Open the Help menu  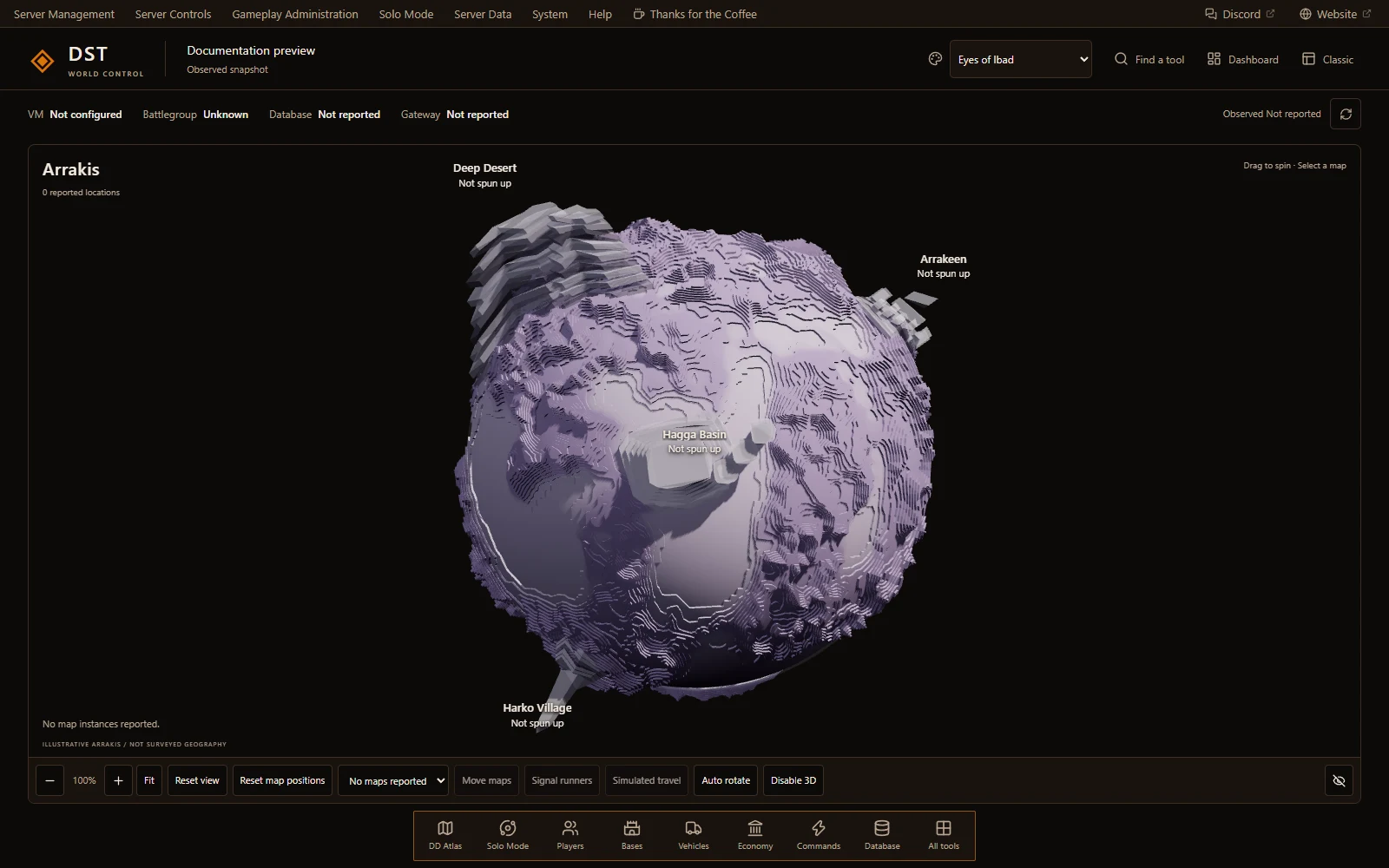[600, 14]
